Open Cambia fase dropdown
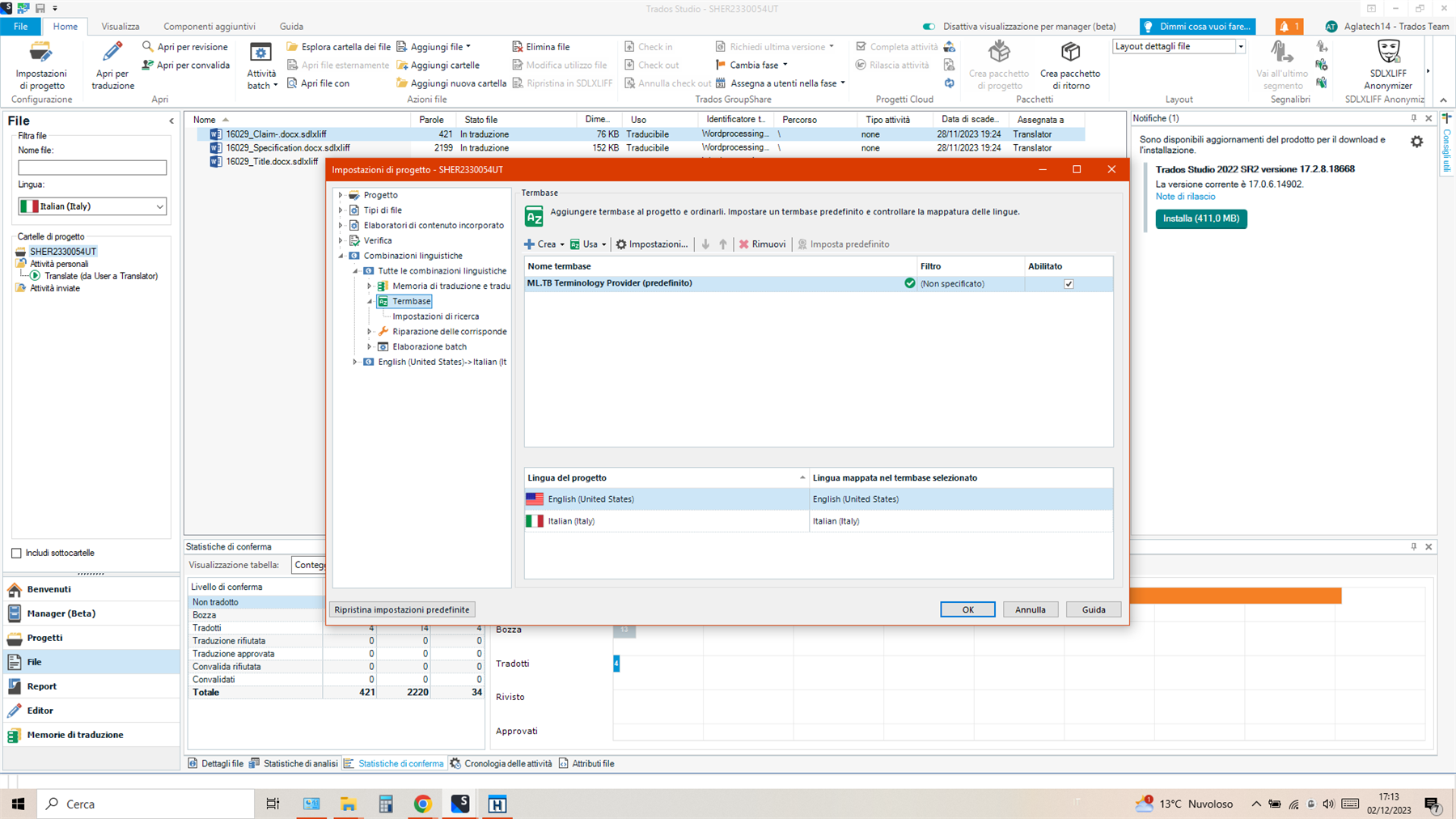Image resolution: width=1456 pixels, height=819 pixels. (751, 65)
